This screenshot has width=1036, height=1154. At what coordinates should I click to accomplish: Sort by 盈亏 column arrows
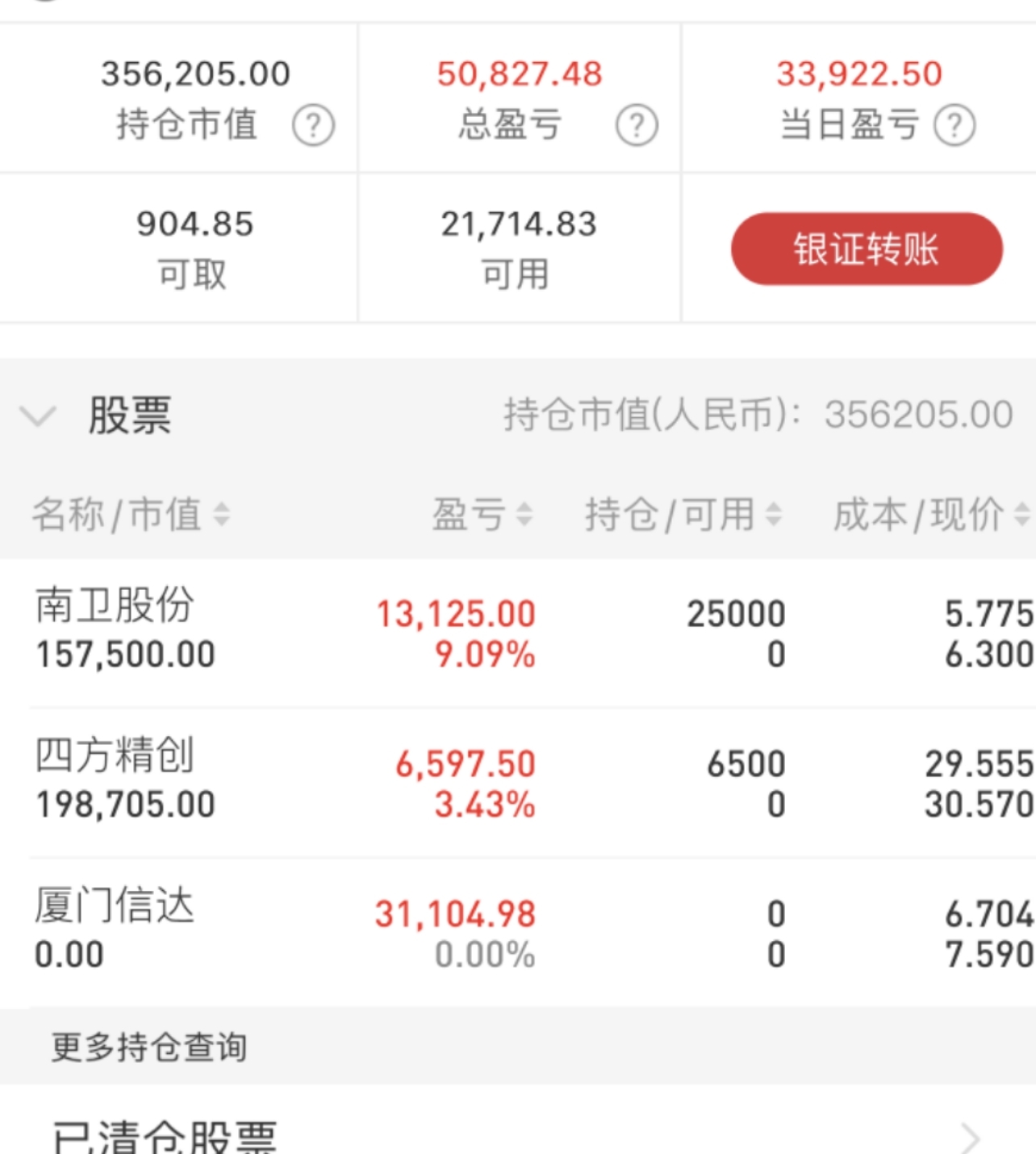[x=524, y=514]
